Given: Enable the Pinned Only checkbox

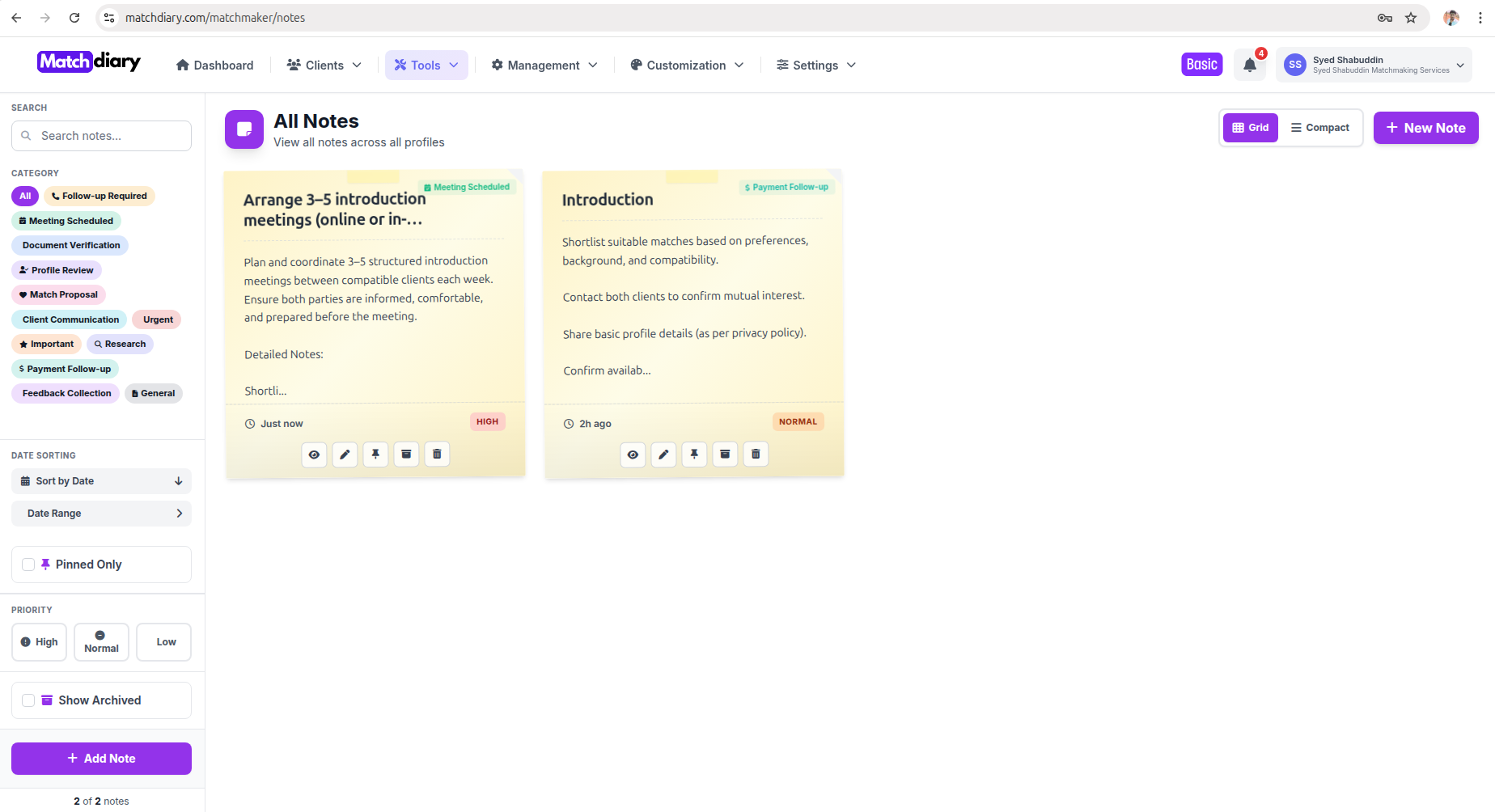Looking at the screenshot, I should pos(28,565).
